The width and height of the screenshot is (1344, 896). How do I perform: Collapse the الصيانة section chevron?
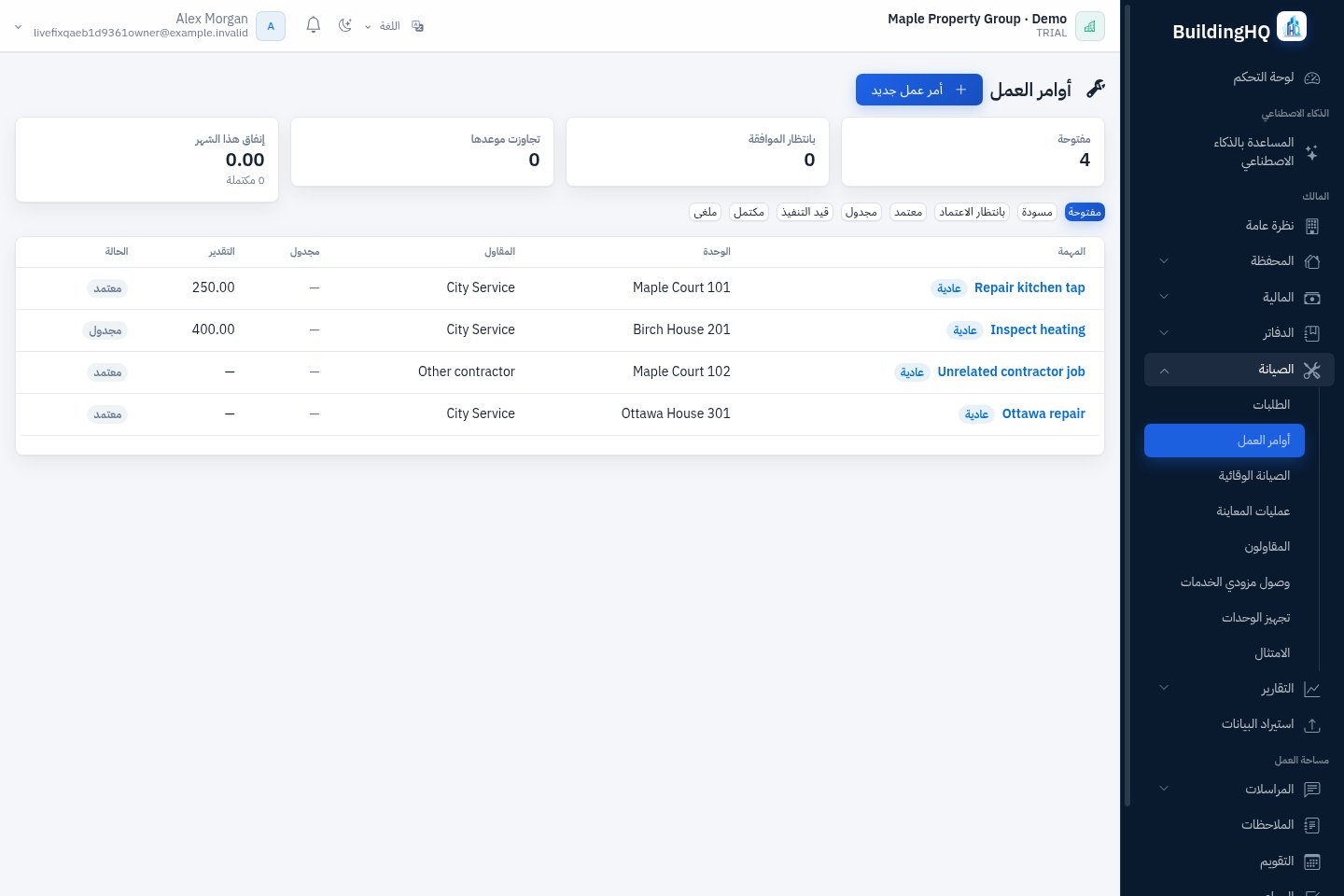pos(1164,371)
